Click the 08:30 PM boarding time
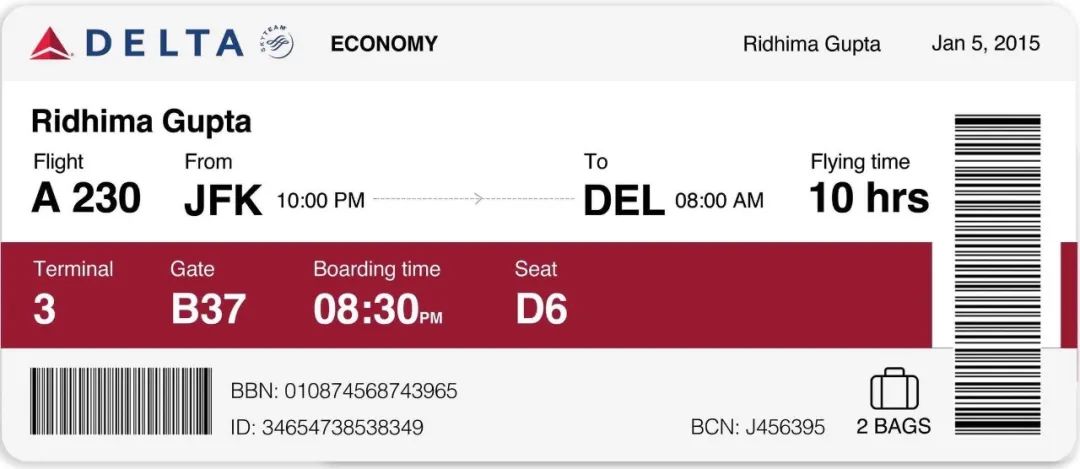The image size is (1080, 469). (378, 309)
